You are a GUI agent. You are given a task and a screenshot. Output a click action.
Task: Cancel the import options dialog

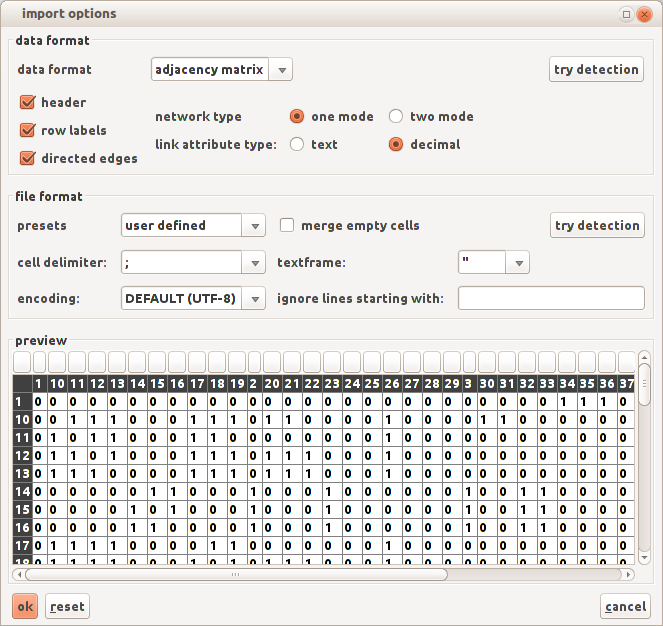point(625,606)
